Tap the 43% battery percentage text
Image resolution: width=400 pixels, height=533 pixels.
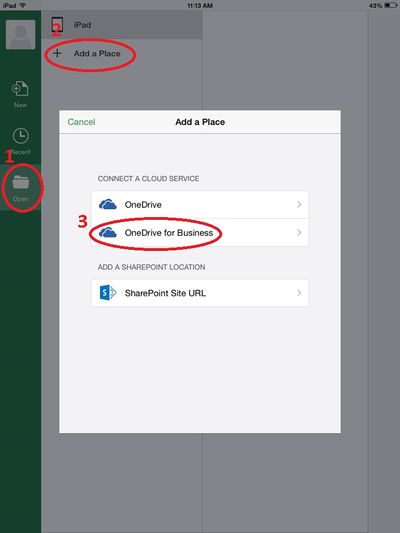click(x=376, y=5)
